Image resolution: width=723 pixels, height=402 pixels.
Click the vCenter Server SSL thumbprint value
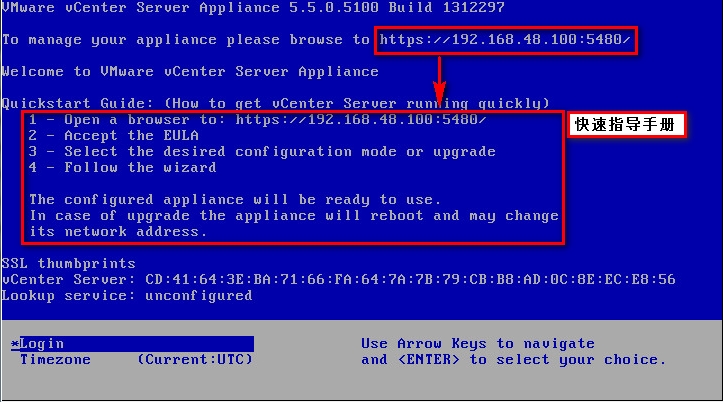tap(410, 279)
